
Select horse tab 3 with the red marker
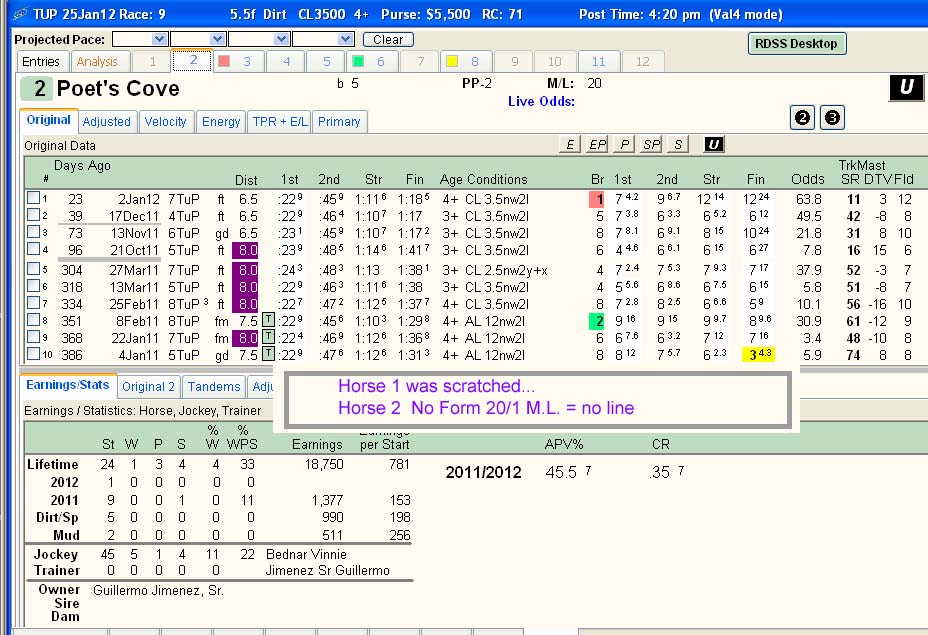point(239,62)
